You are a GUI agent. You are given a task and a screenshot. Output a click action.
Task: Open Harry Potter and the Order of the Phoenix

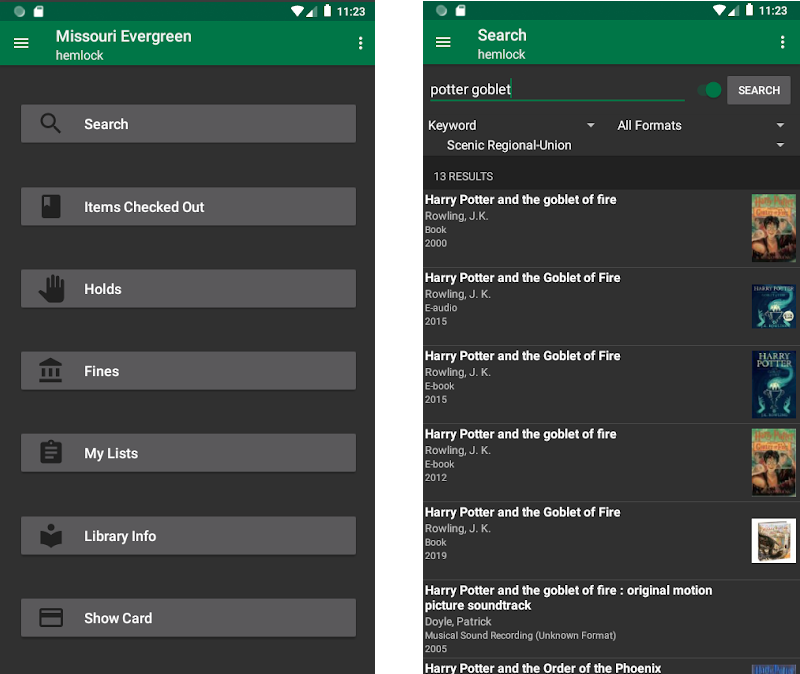coord(543,668)
